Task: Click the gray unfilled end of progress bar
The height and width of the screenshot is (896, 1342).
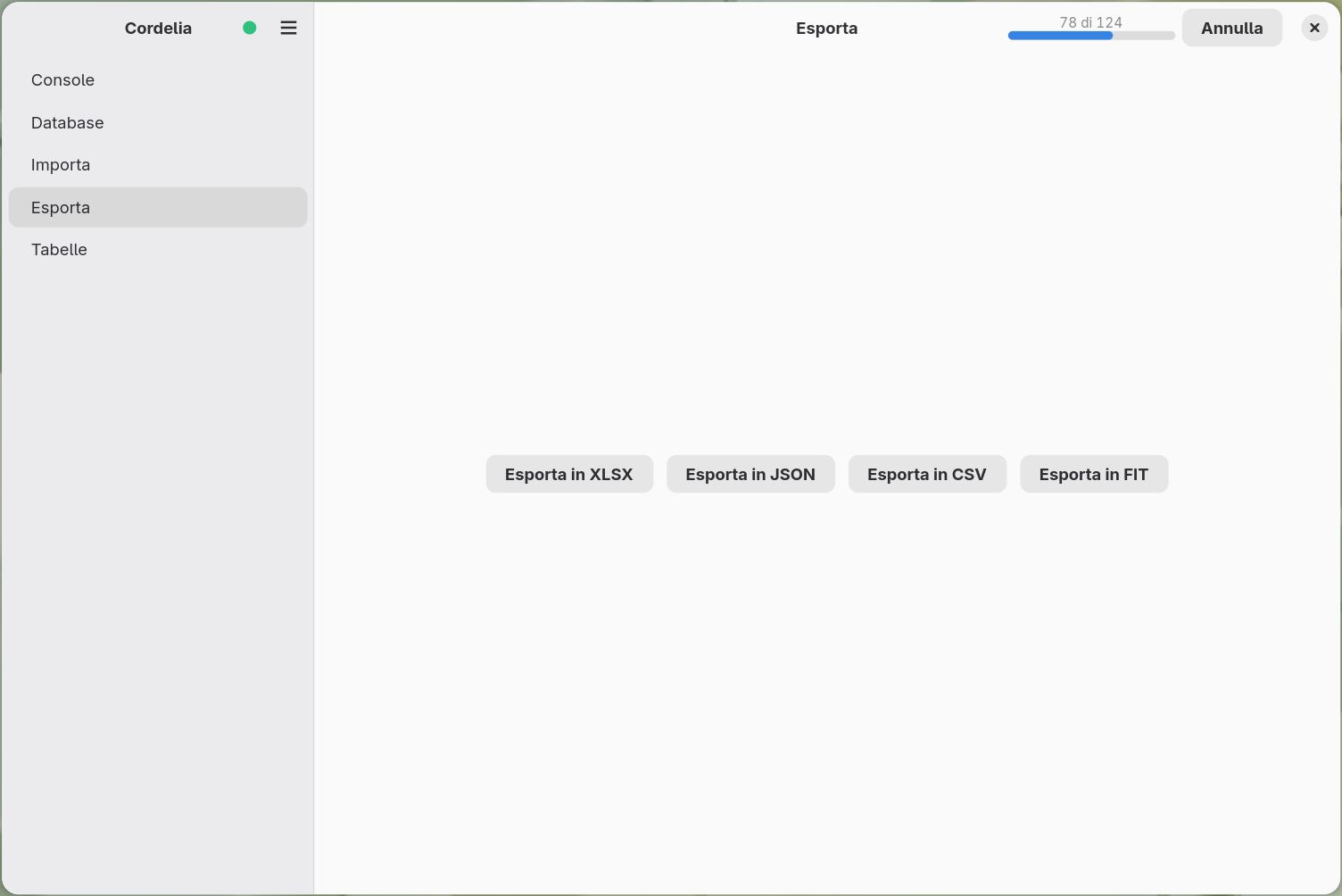Action: click(1144, 36)
